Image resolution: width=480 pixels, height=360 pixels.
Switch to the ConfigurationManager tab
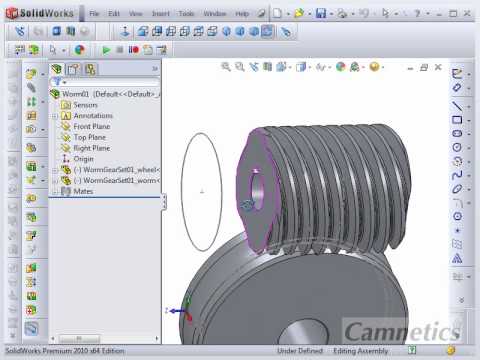coord(90,69)
